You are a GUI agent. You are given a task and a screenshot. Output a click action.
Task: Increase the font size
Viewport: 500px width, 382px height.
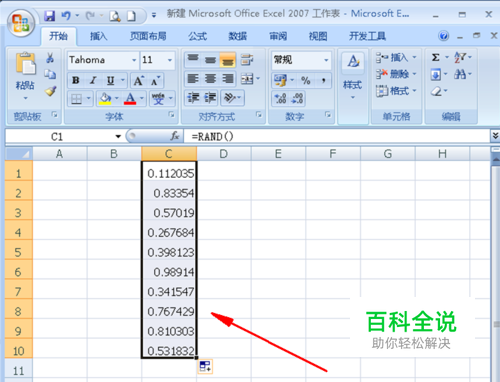click(x=138, y=80)
